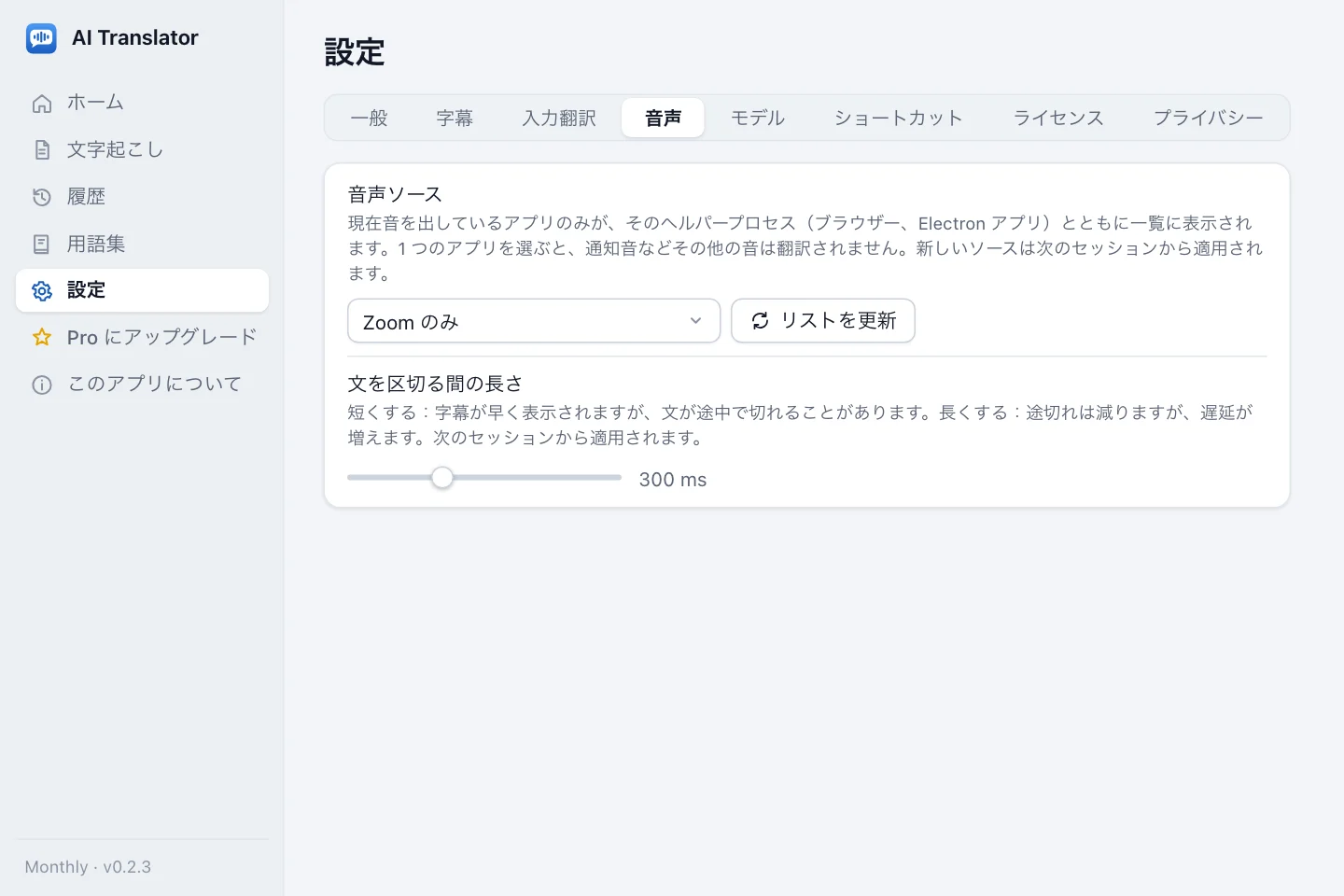The width and height of the screenshot is (1344, 896).
Task: Click the refresh icon in リストを更新
Action: pyautogui.click(x=760, y=321)
